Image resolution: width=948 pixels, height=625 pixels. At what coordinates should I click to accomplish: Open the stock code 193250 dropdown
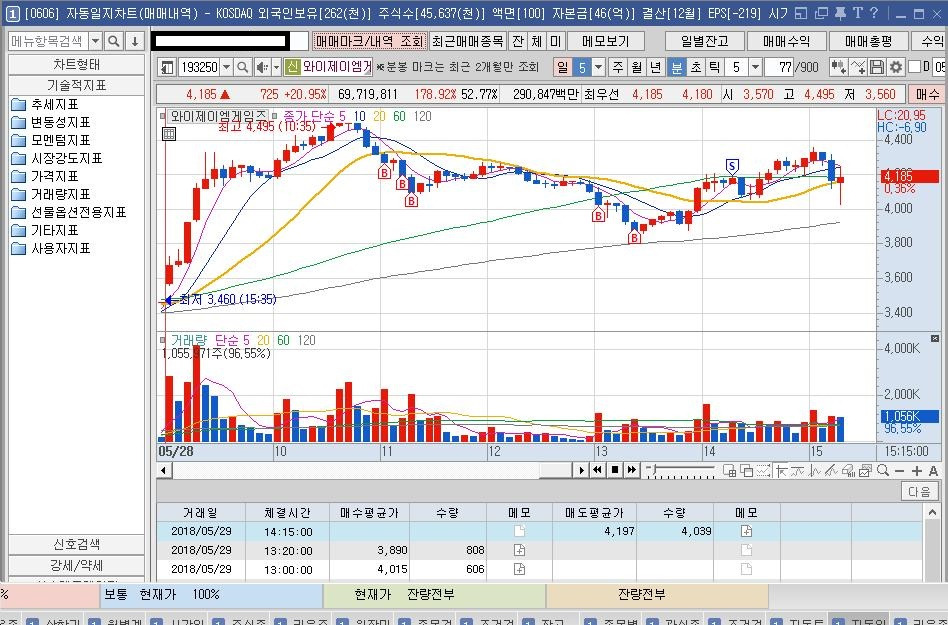(226, 67)
